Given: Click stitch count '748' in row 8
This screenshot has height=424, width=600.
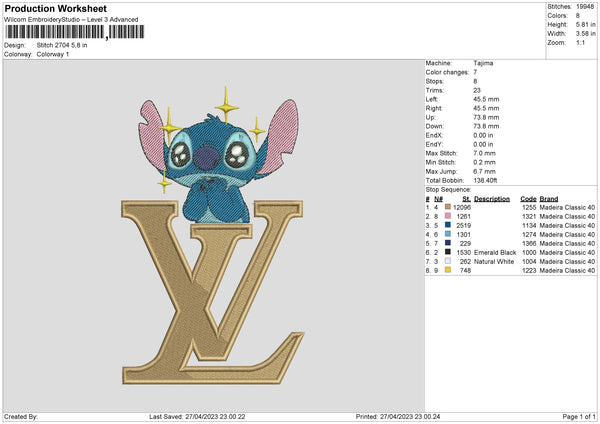Looking at the screenshot, I should click(x=465, y=271).
